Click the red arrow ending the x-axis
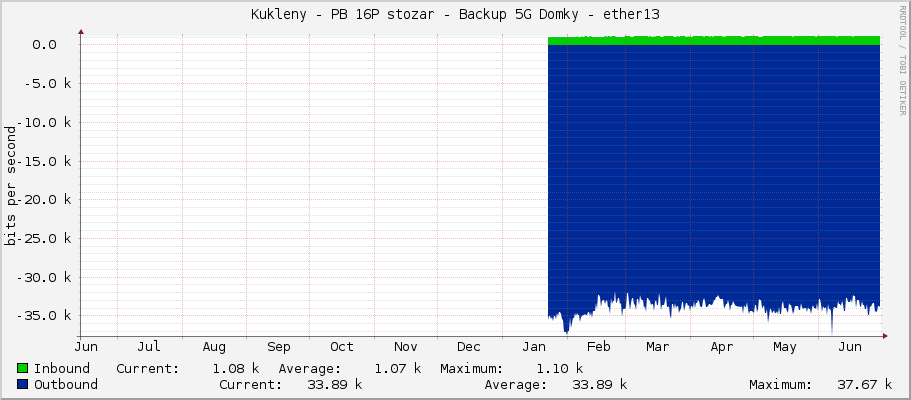The image size is (911, 400). coord(885,336)
